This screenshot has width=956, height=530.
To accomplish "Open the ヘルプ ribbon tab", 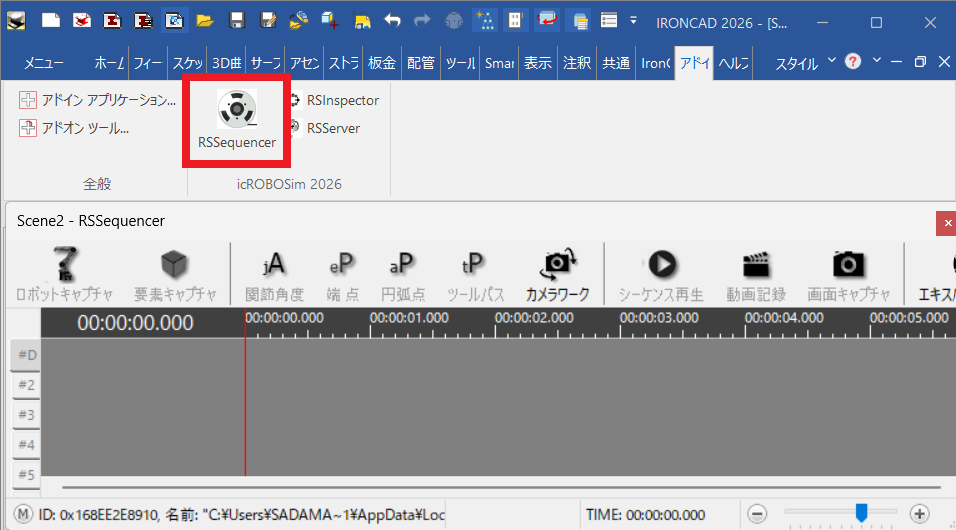I will (x=733, y=63).
